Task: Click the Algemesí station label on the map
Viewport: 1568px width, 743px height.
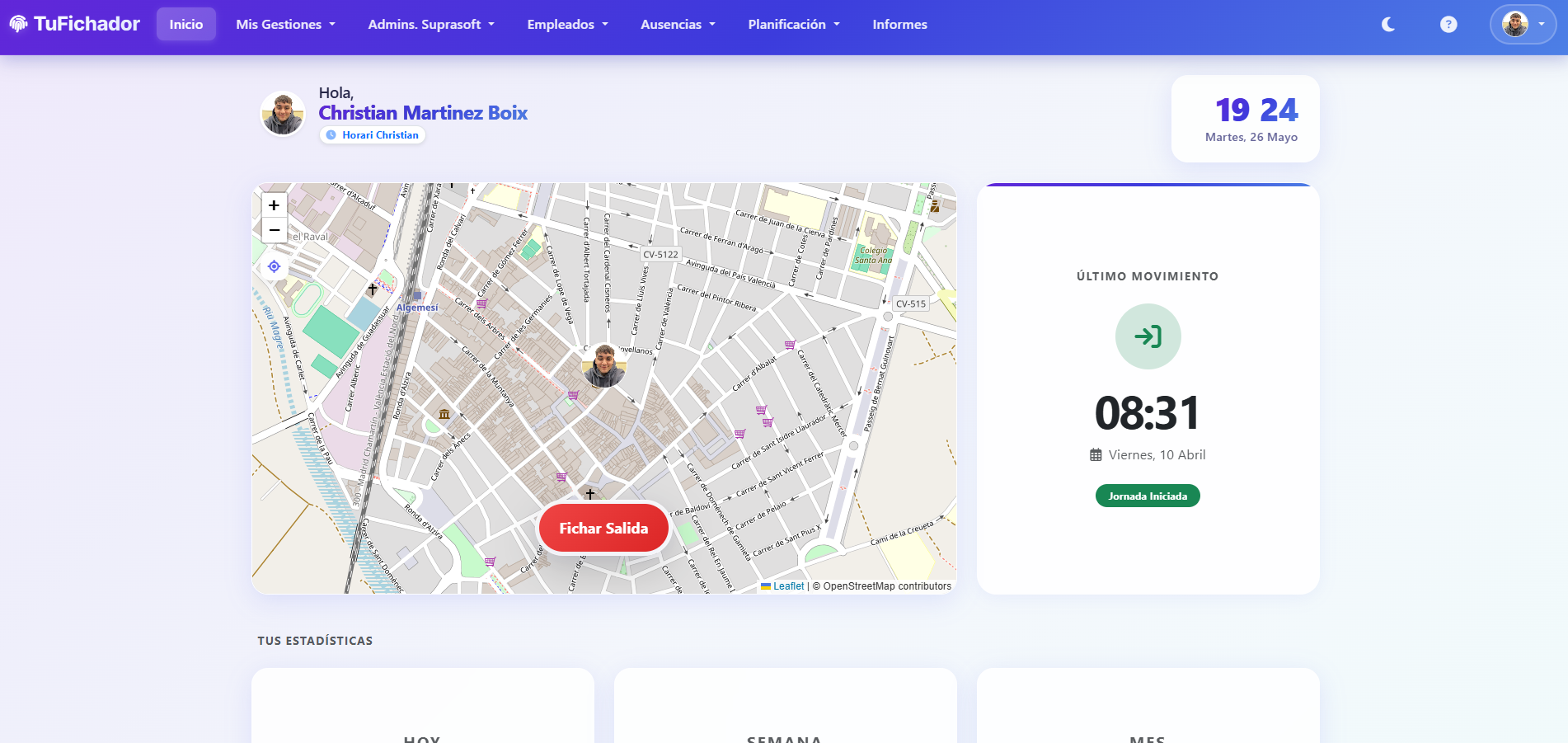Action: [417, 308]
